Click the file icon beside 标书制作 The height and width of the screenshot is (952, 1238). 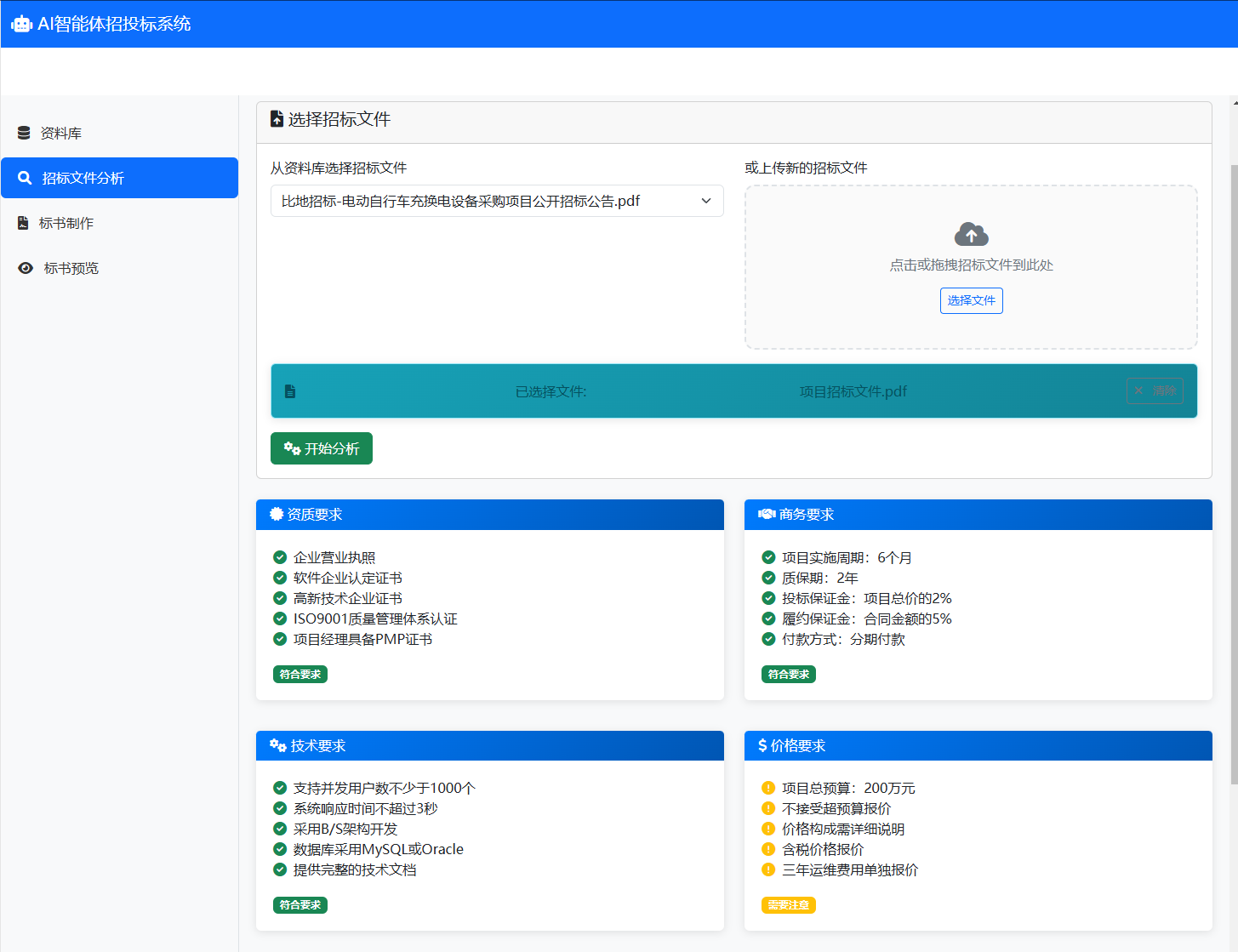click(23, 223)
